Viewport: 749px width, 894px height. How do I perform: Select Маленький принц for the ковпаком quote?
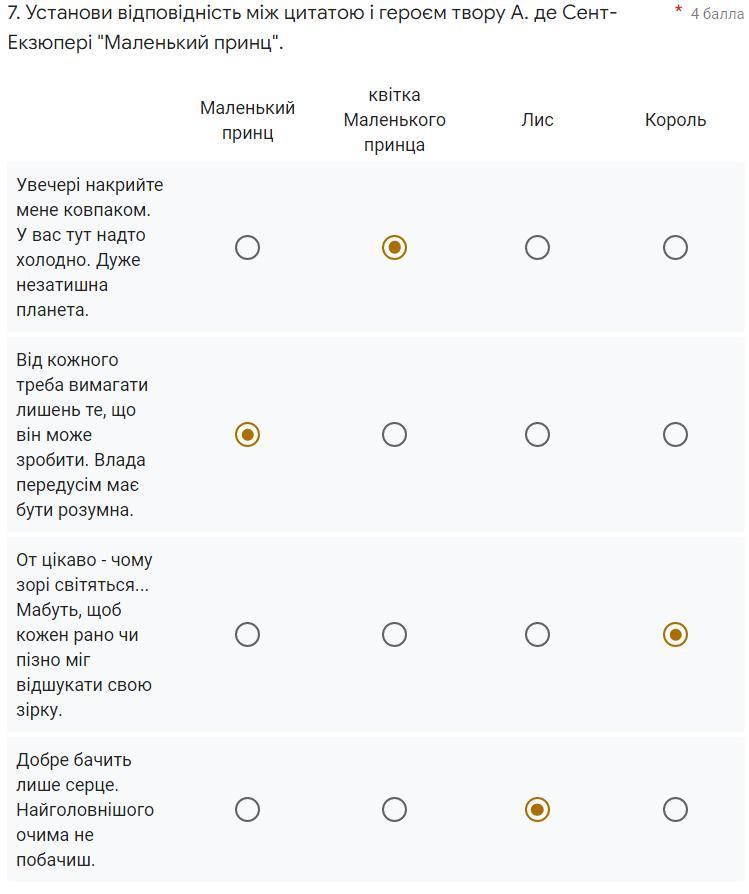click(x=247, y=247)
